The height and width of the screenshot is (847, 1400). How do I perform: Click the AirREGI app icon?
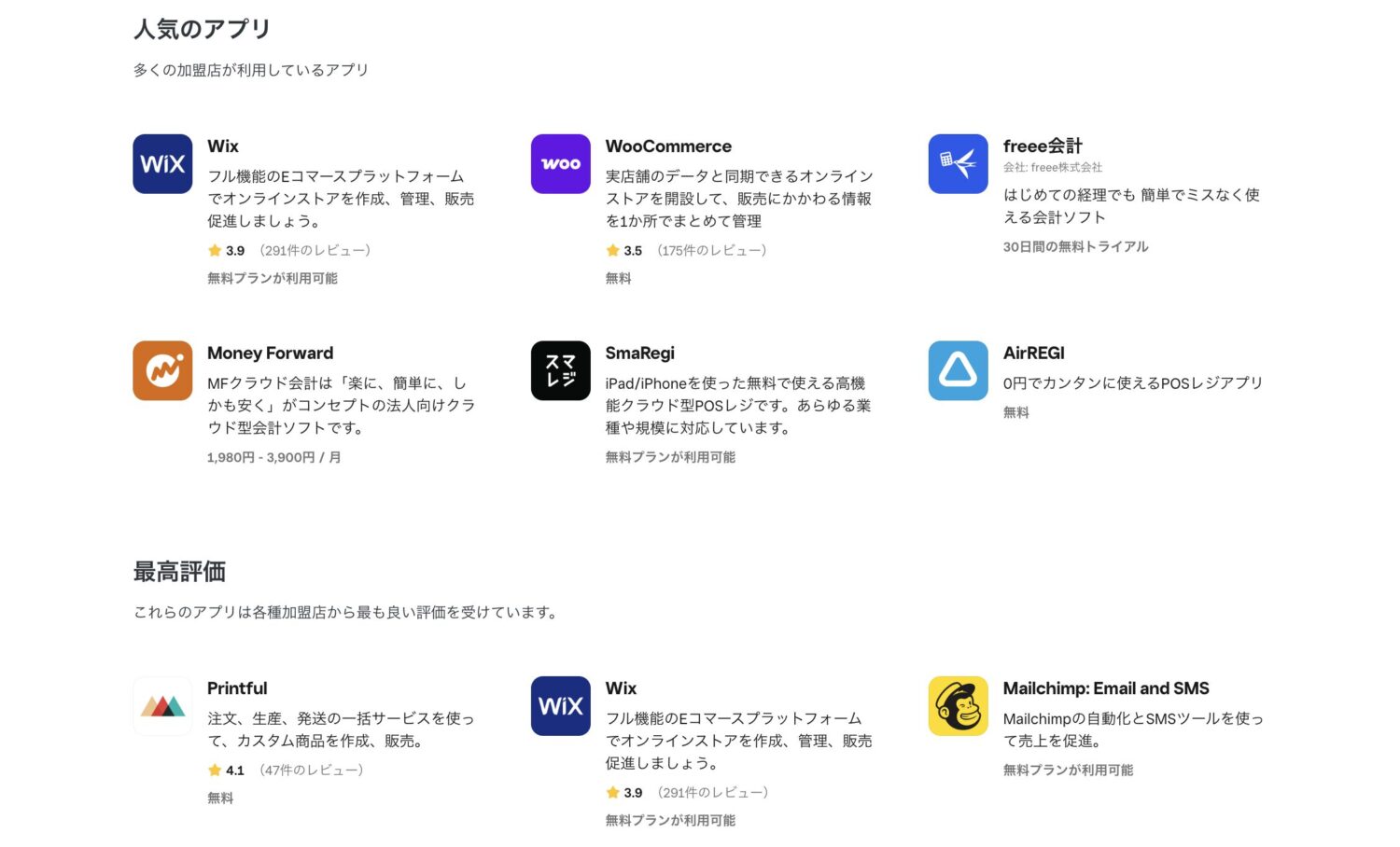click(958, 370)
